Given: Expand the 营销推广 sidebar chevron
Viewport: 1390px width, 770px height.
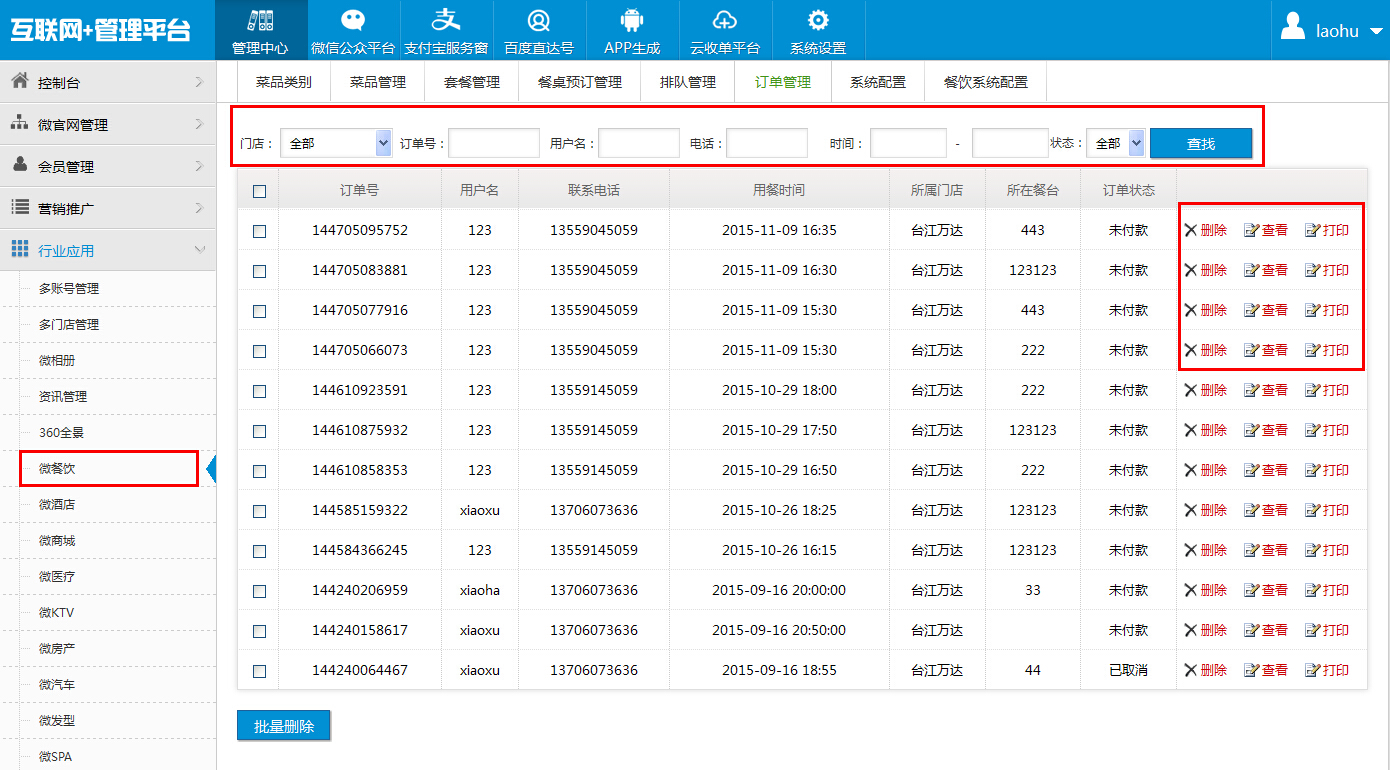Looking at the screenshot, I should click(x=200, y=208).
